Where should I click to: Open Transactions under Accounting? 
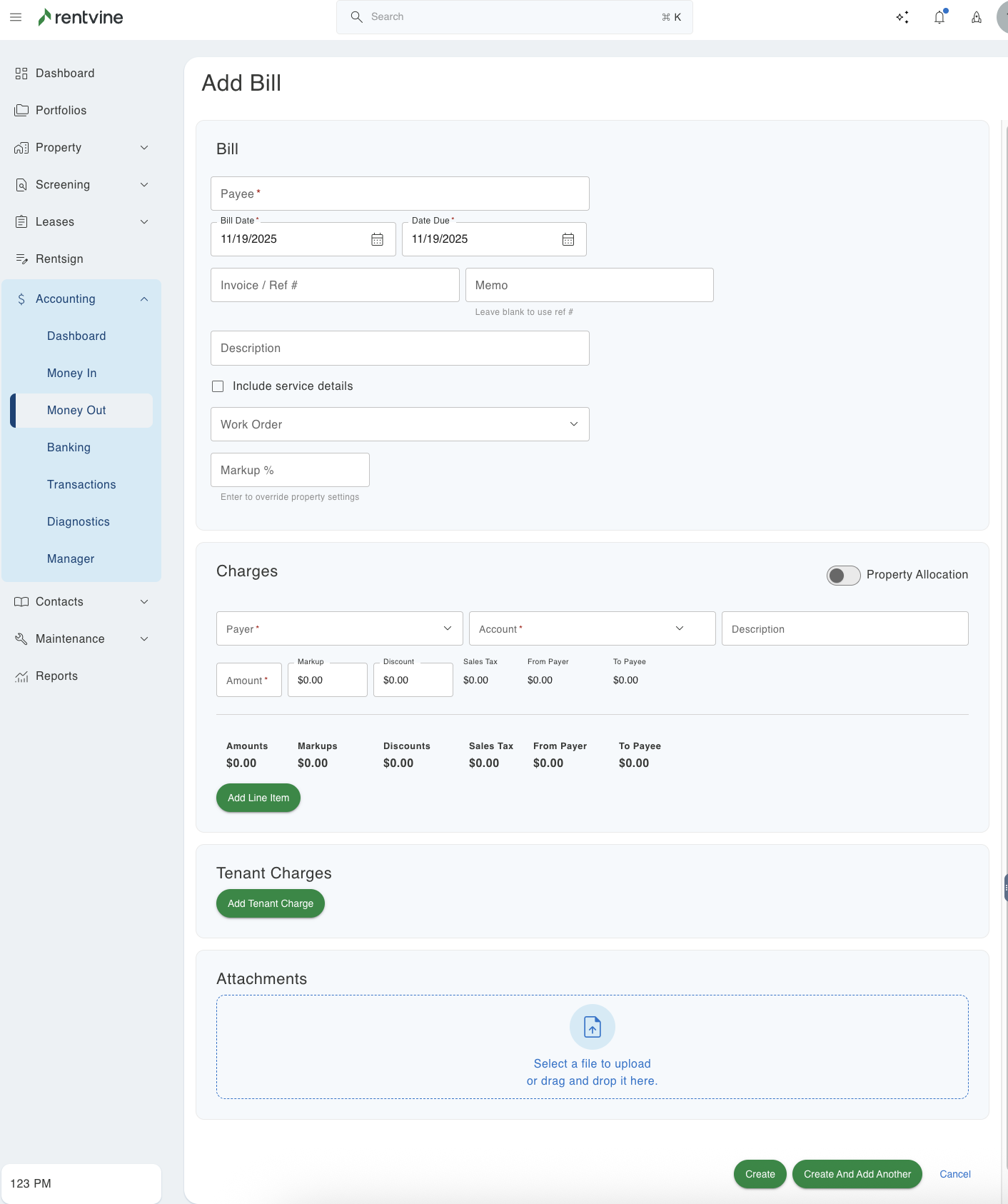pyautogui.click(x=81, y=485)
